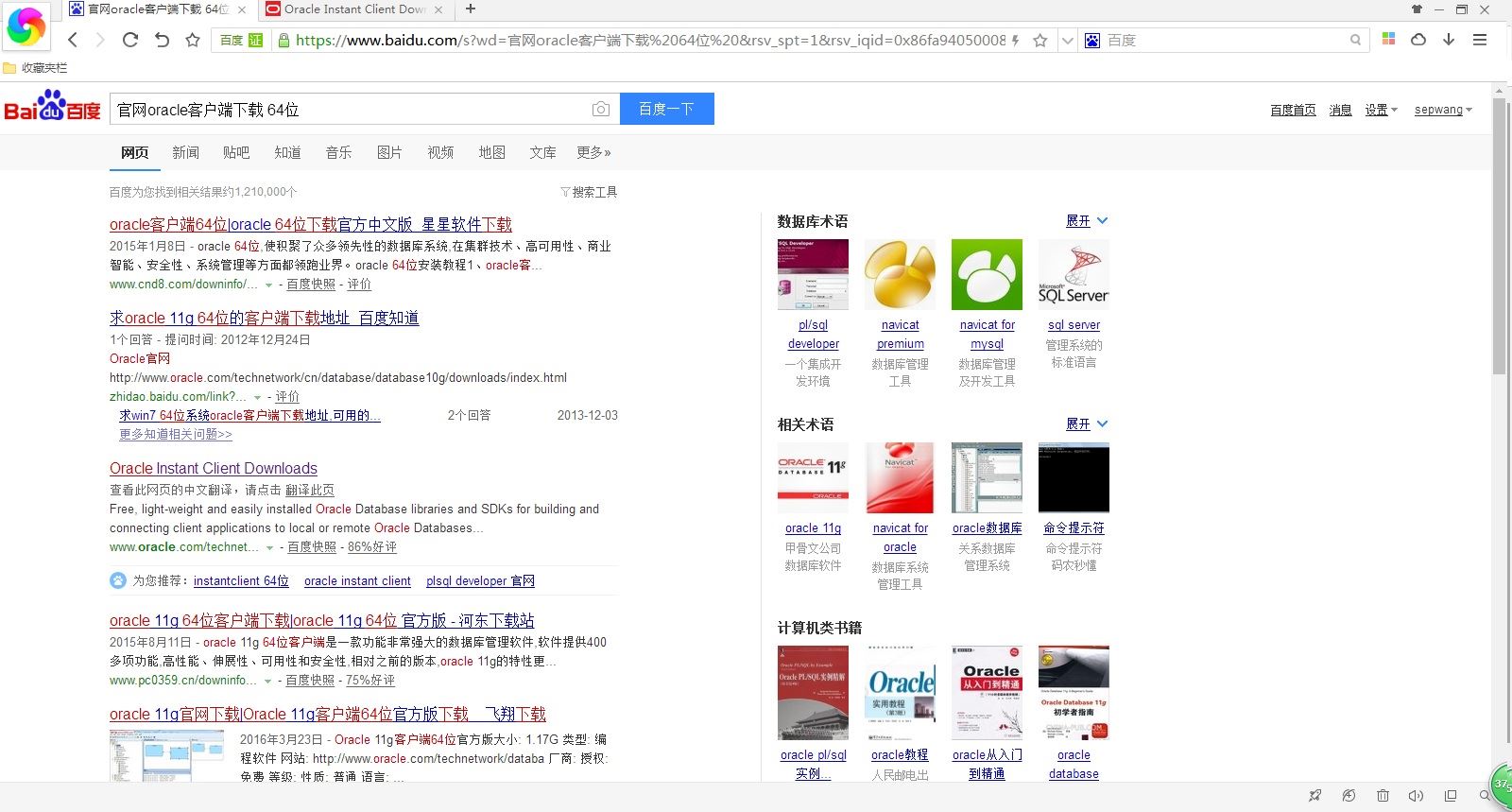
Task: Click the oracle 11g thumbnail
Action: point(813,477)
